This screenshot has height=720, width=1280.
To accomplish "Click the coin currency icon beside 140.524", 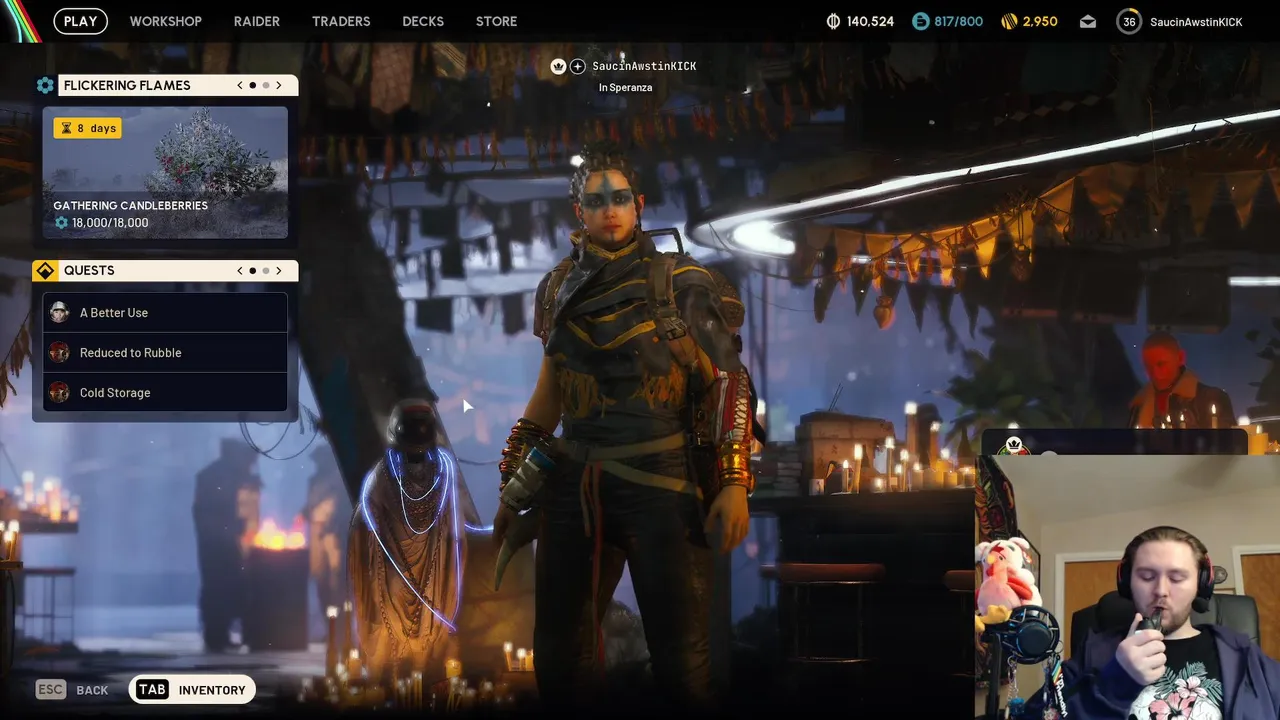I will point(833,21).
